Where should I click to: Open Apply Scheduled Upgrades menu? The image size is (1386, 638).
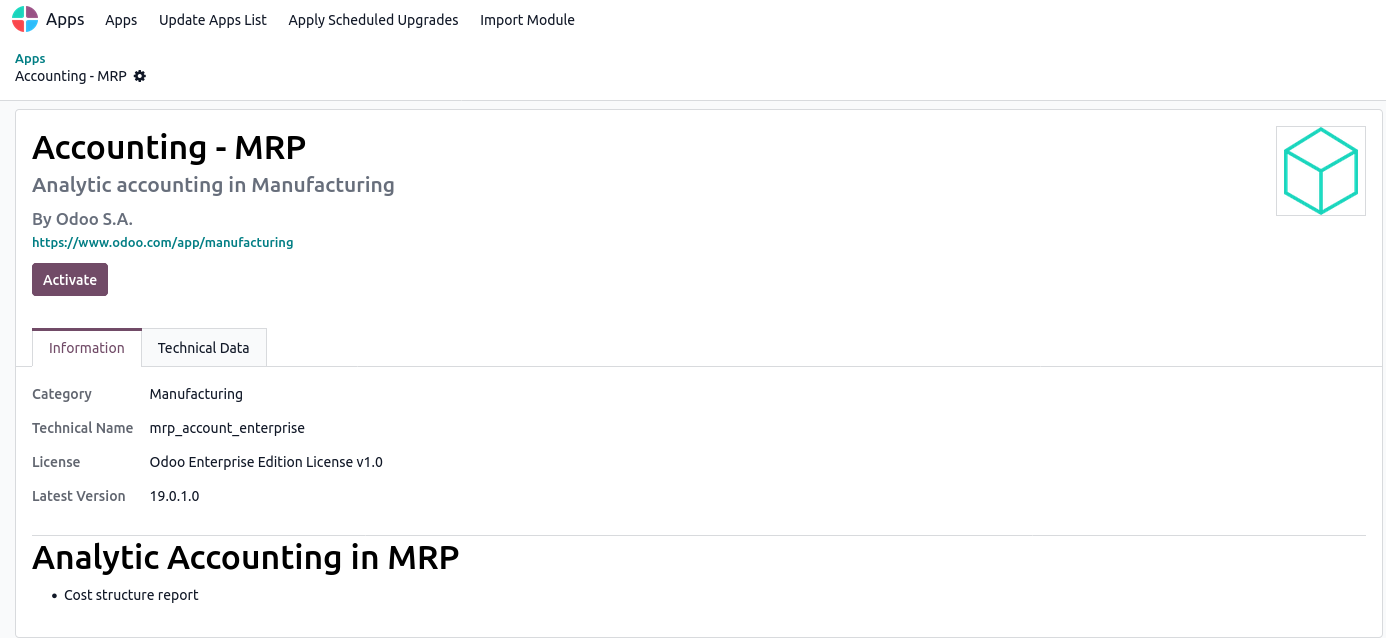pos(373,20)
